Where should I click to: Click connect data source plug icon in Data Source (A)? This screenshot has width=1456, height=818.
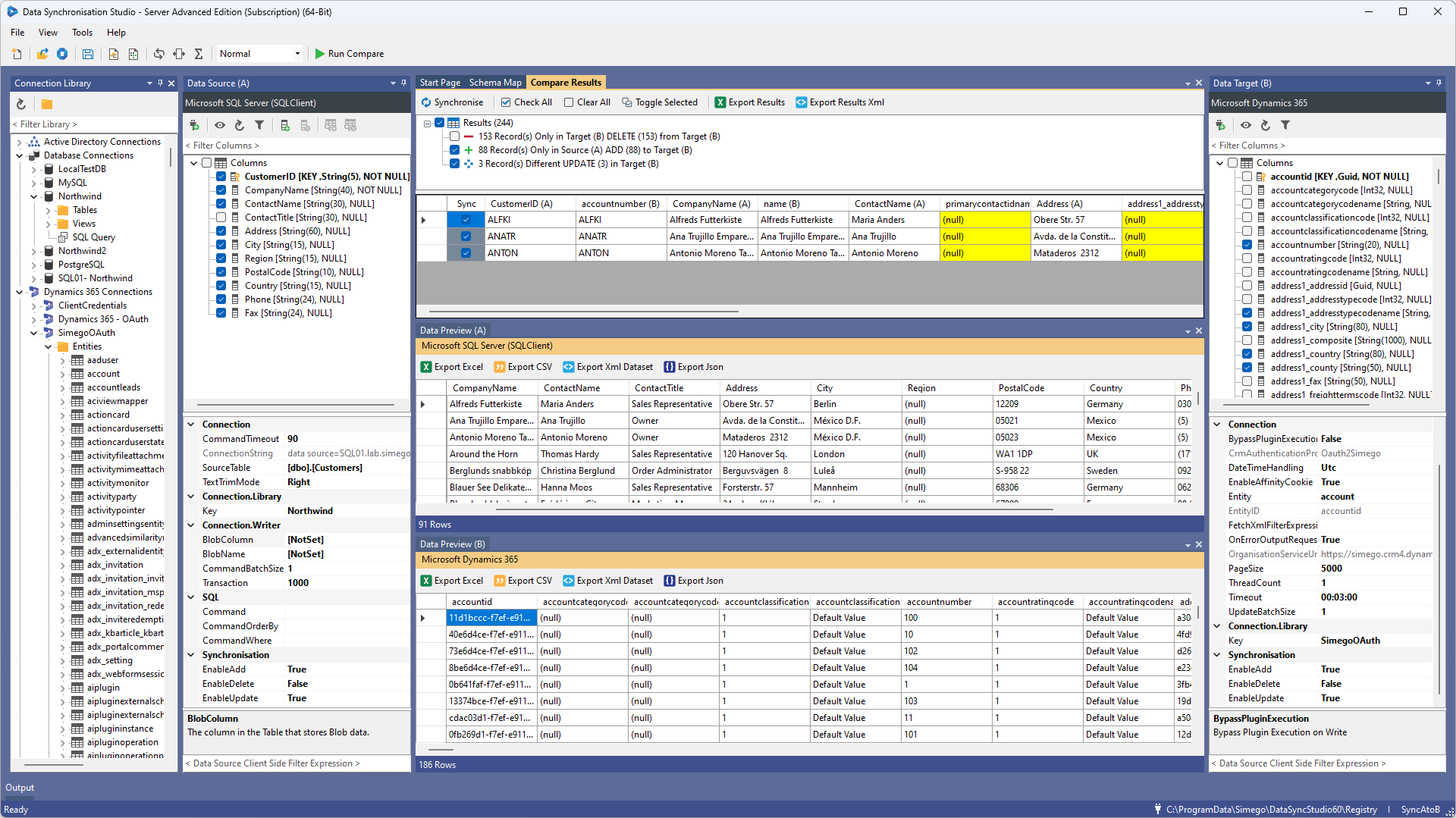(195, 125)
